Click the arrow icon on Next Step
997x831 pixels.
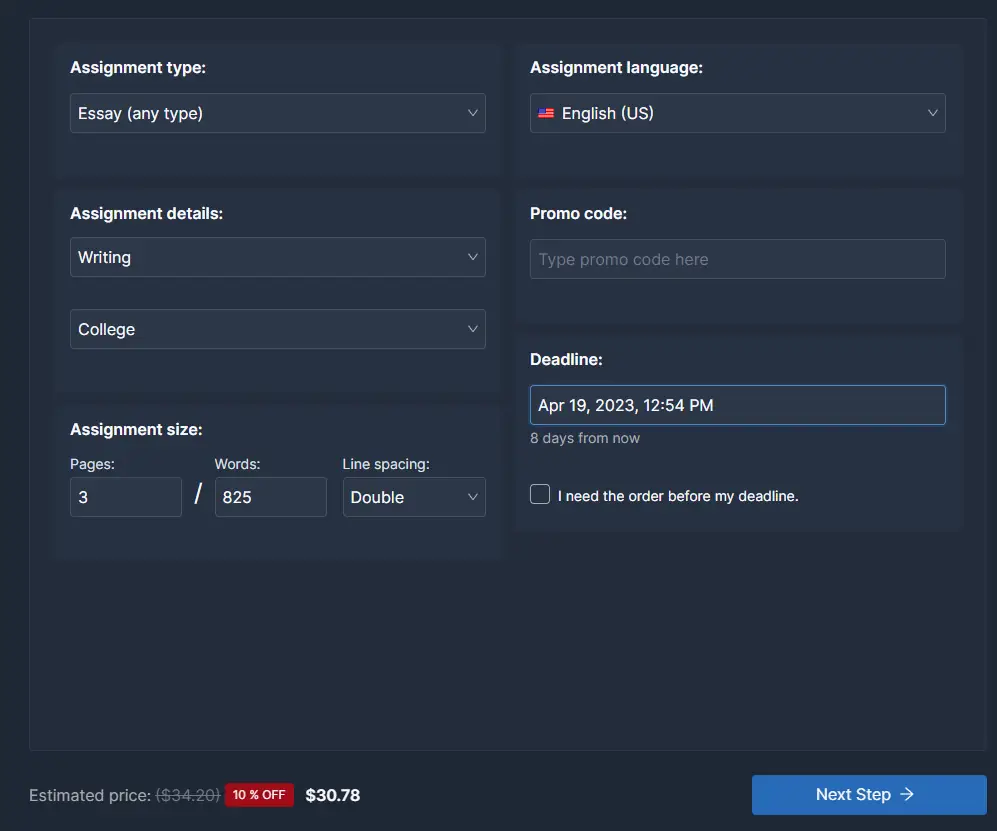(907, 794)
